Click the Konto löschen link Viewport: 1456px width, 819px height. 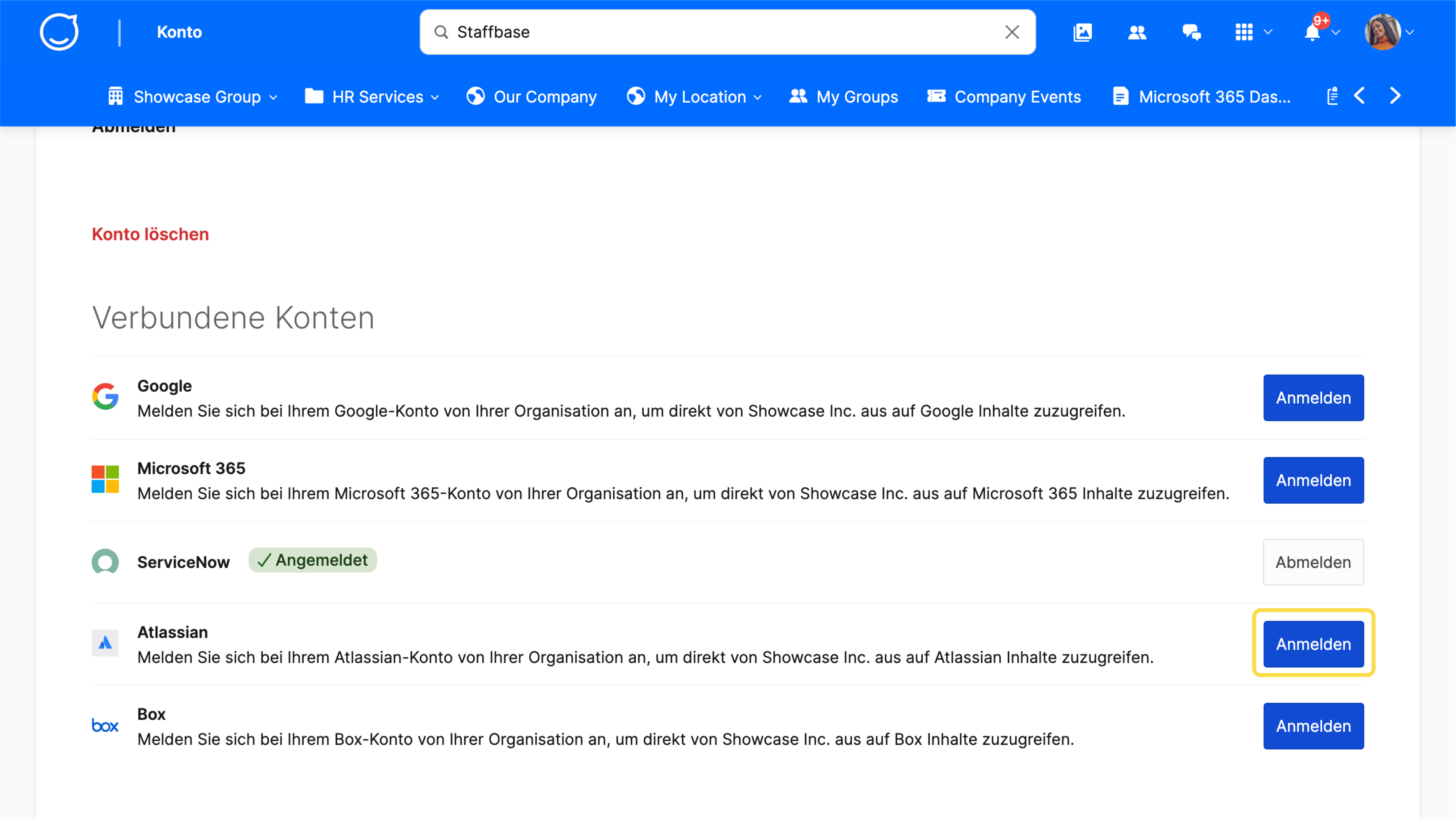click(x=150, y=234)
